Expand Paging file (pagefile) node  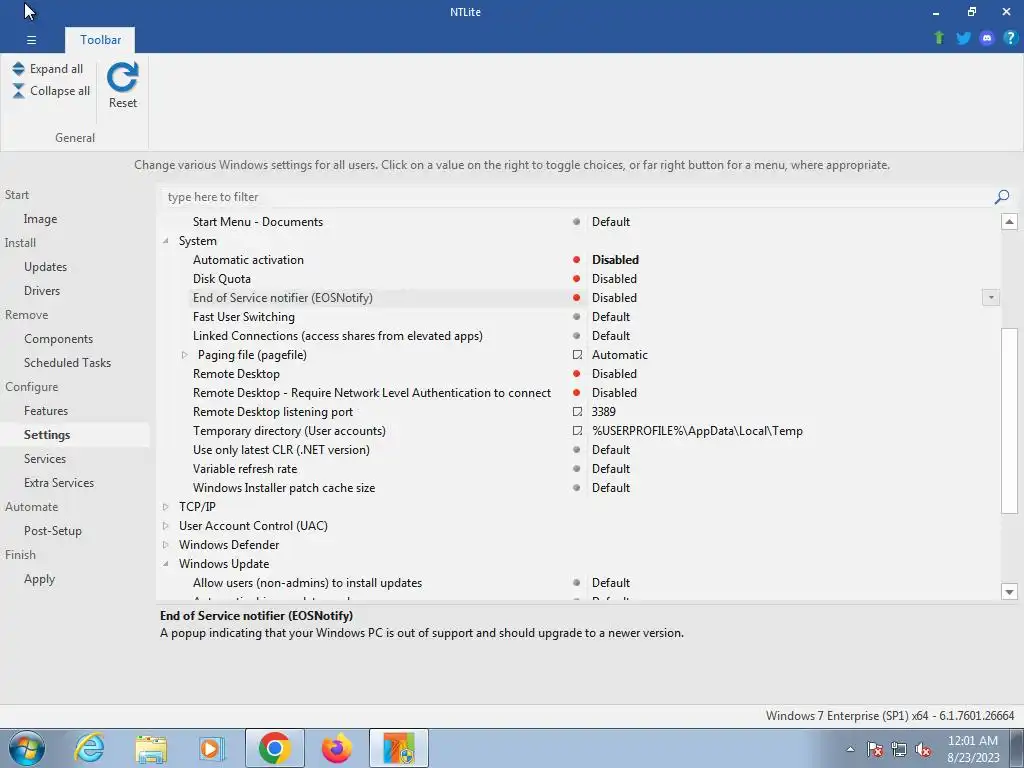coord(184,355)
